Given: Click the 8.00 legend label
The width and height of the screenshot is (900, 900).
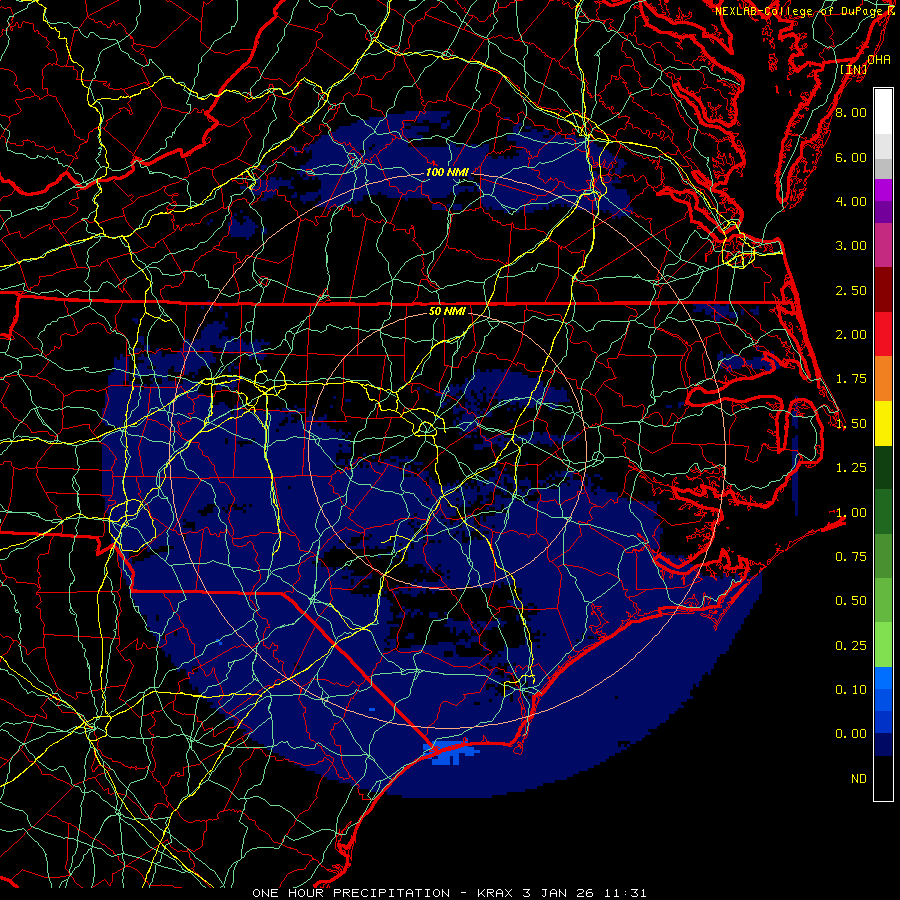Looking at the screenshot, I should tap(851, 112).
